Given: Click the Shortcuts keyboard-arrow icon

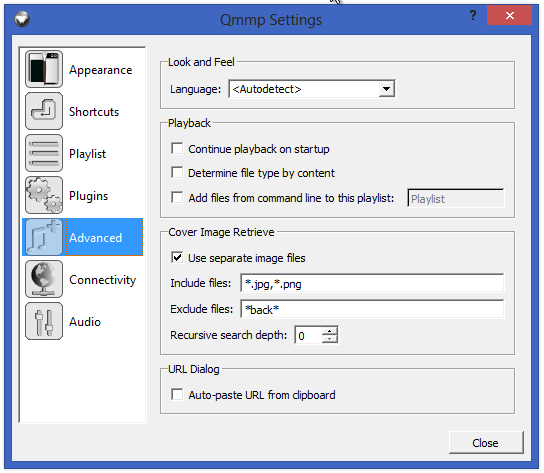Looking at the screenshot, I should click(x=44, y=111).
